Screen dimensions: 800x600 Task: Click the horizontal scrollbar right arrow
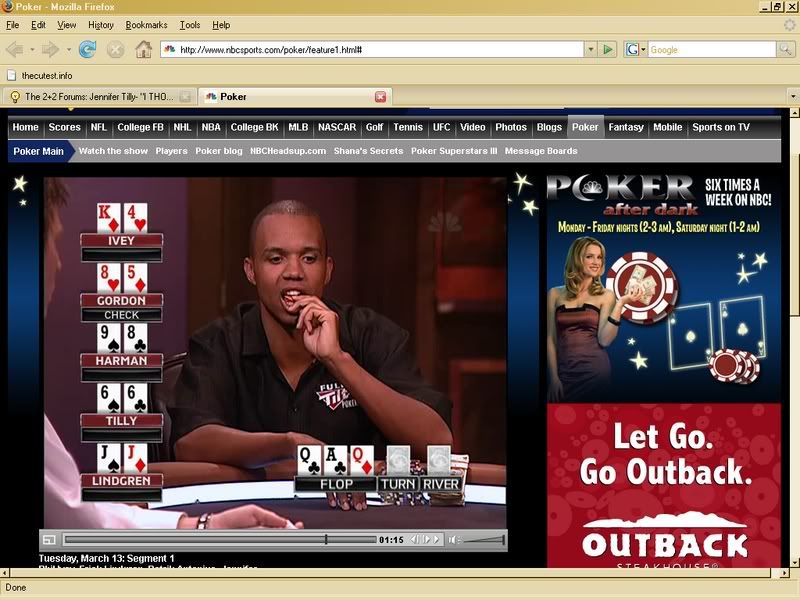tap(785, 573)
